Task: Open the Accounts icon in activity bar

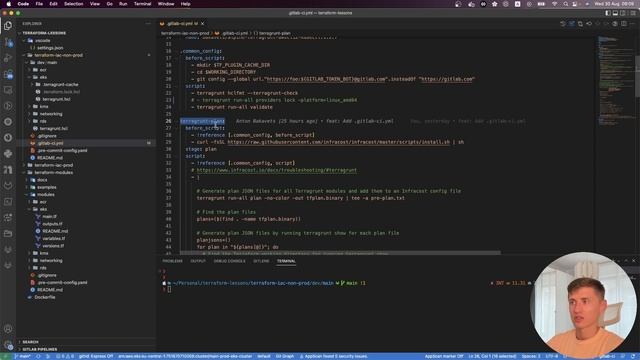Action: [x=8, y=329]
